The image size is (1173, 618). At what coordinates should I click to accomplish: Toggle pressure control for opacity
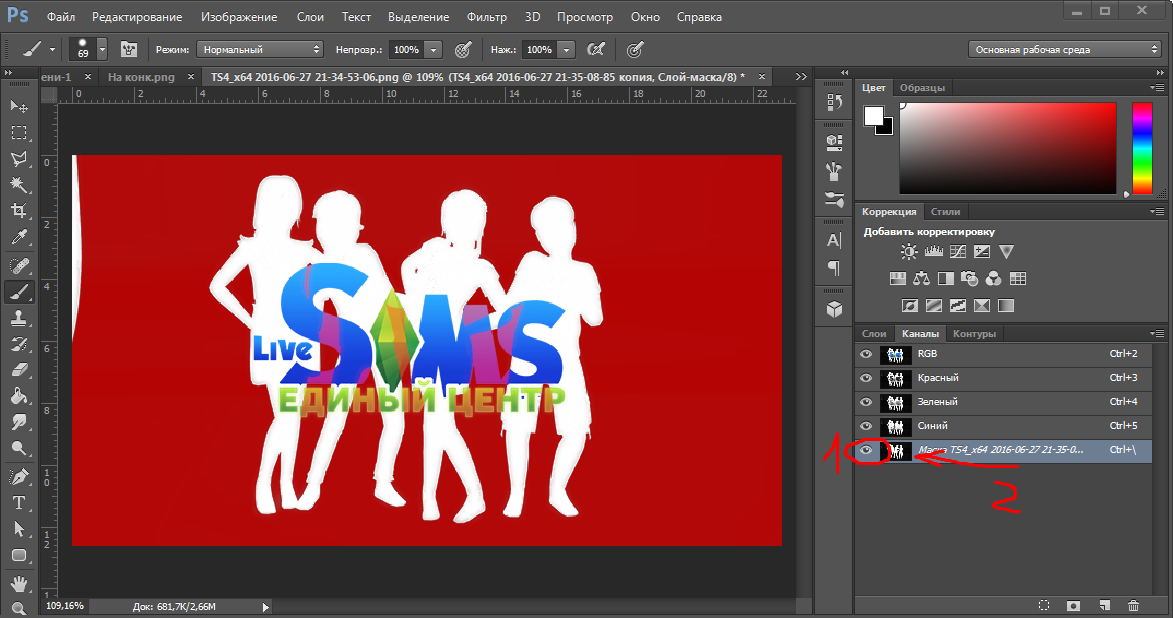[463, 49]
